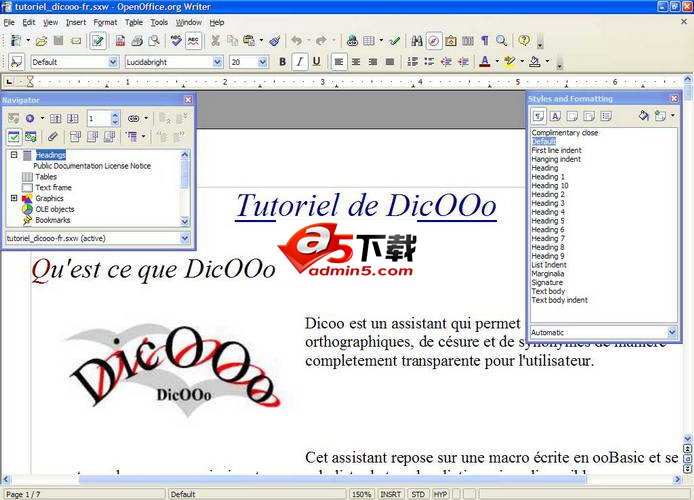
Task: Open Page Preview icon
Action: click(154, 41)
